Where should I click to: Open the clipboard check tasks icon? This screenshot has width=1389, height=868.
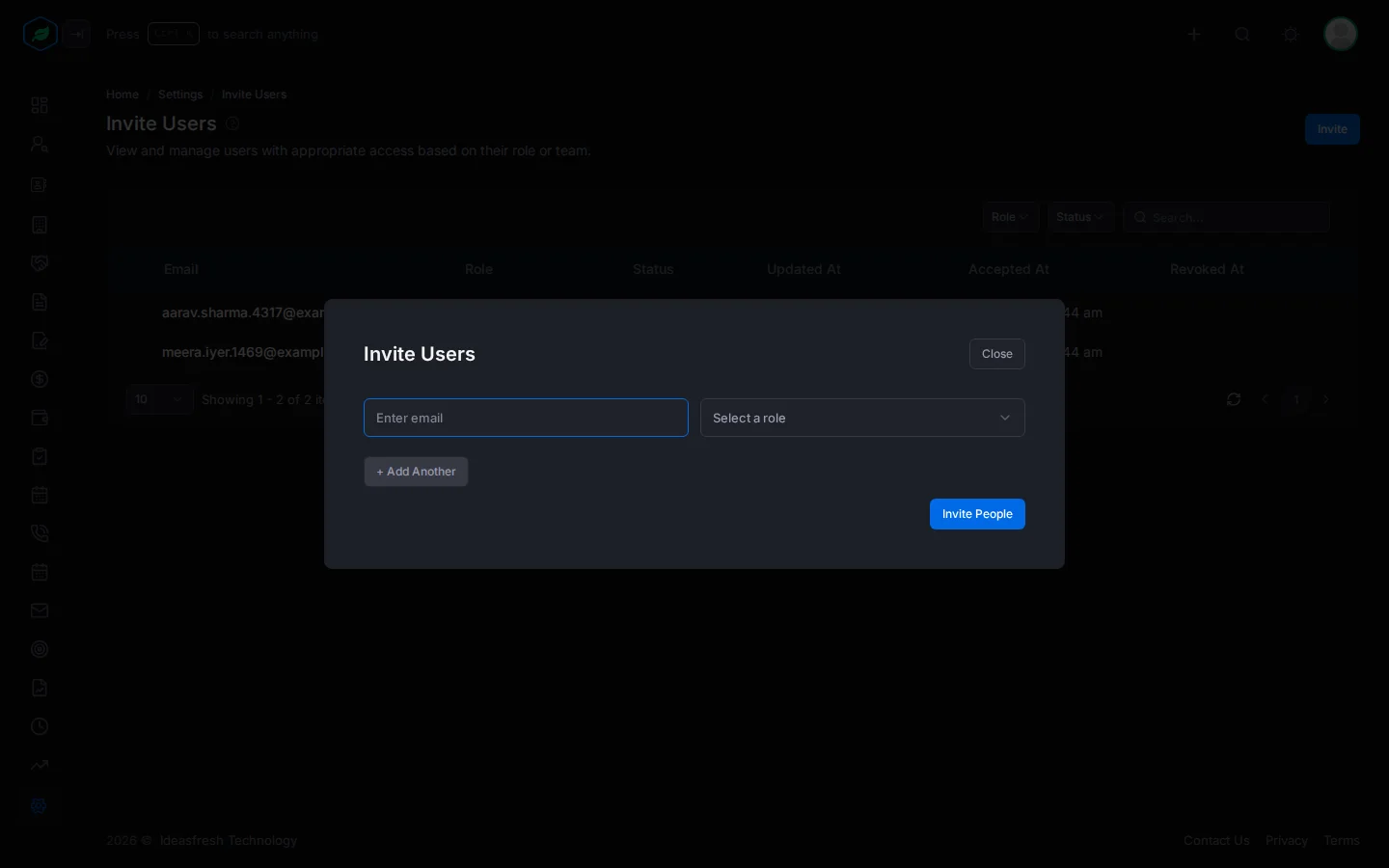pos(40,456)
